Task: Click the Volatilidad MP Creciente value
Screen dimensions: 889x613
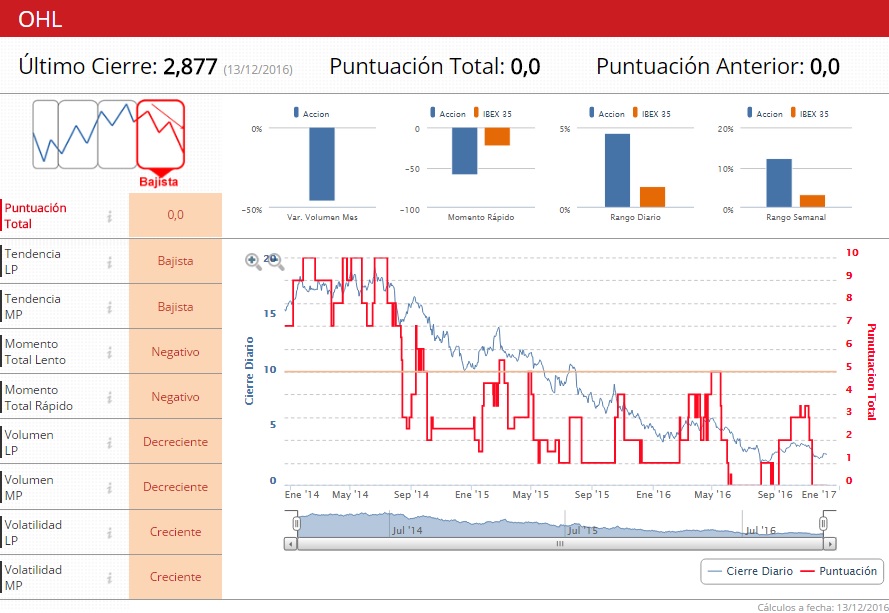Action: [x=175, y=577]
